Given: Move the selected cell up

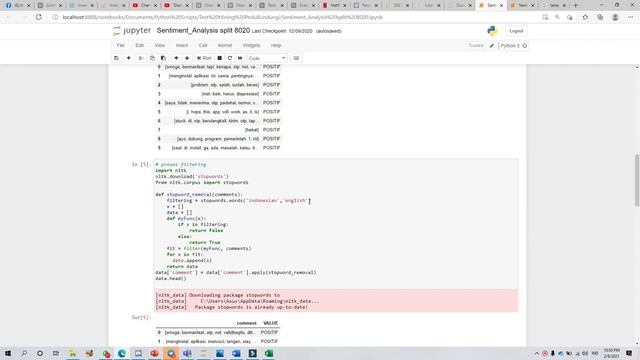Looking at the screenshot, I should tap(176, 58).
